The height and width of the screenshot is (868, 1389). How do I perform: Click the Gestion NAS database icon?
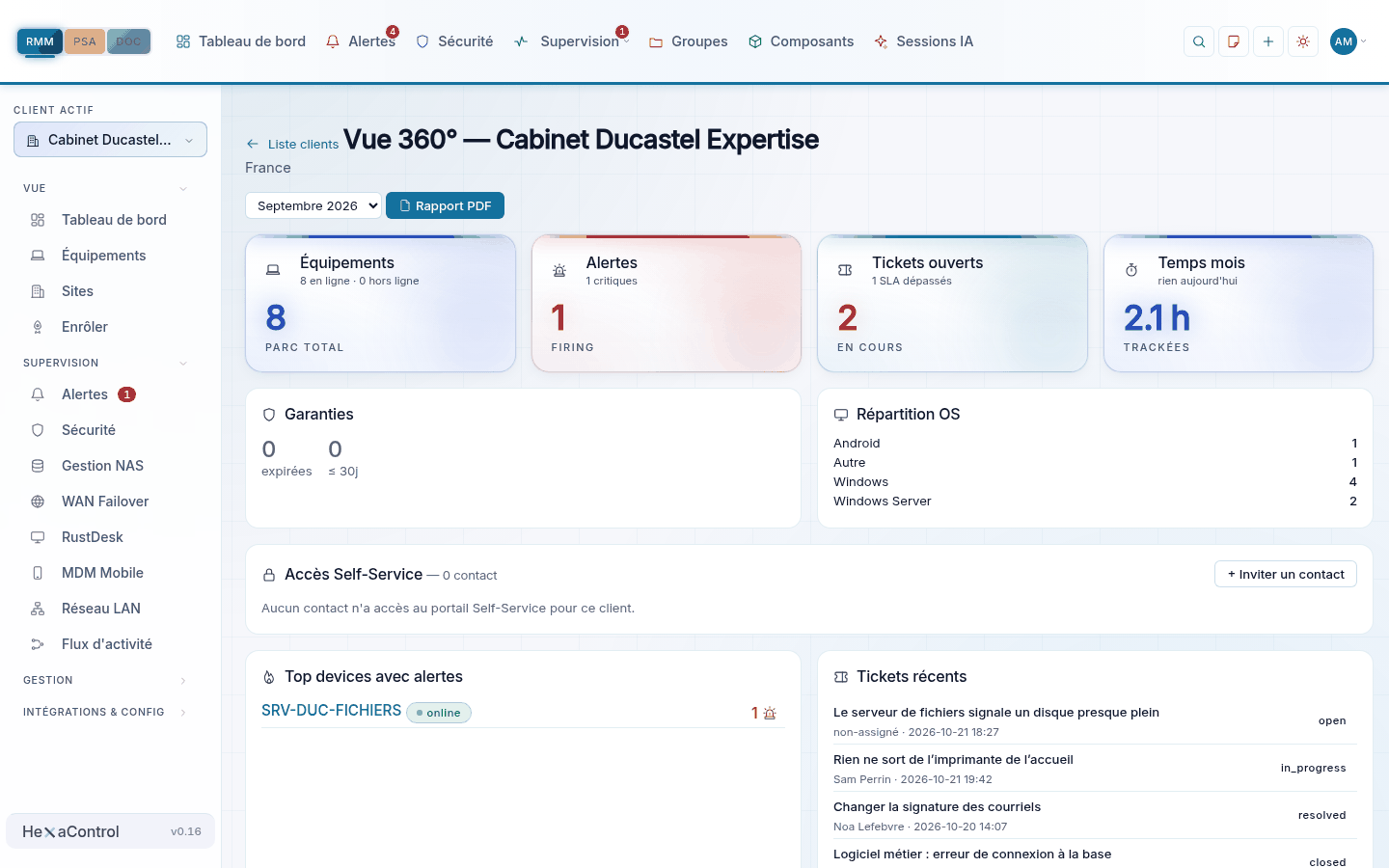38,466
